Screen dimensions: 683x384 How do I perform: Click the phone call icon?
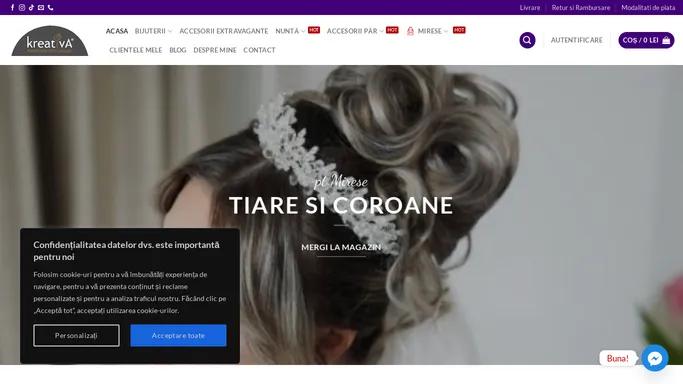(51, 7)
